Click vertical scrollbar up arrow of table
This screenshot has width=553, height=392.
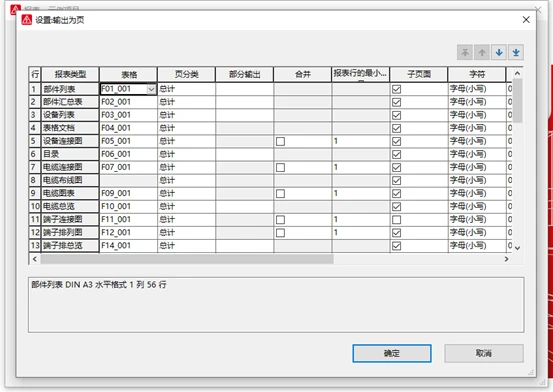pyautogui.click(x=517, y=73)
